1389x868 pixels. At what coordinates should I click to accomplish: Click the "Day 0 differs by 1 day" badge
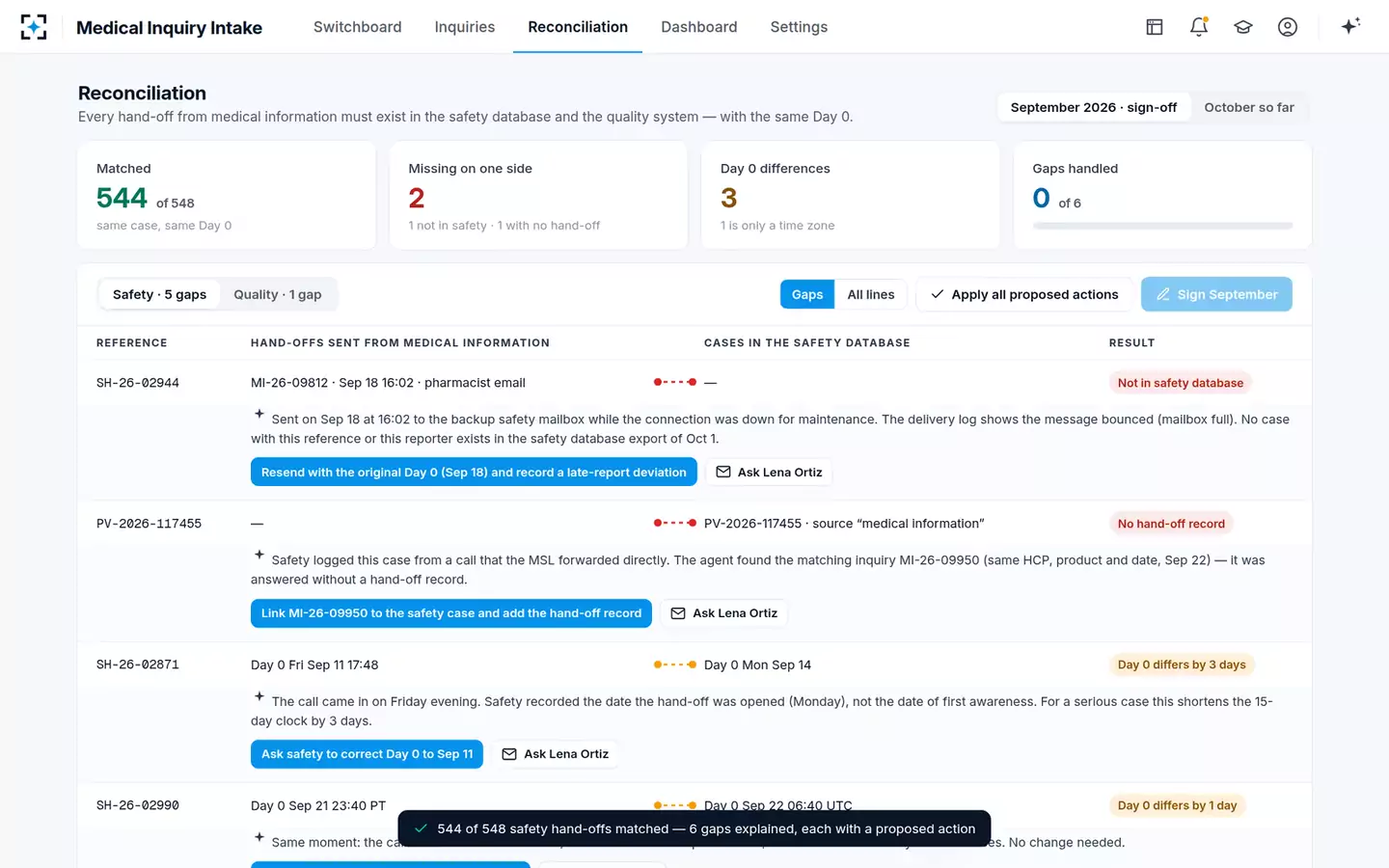coord(1177,805)
